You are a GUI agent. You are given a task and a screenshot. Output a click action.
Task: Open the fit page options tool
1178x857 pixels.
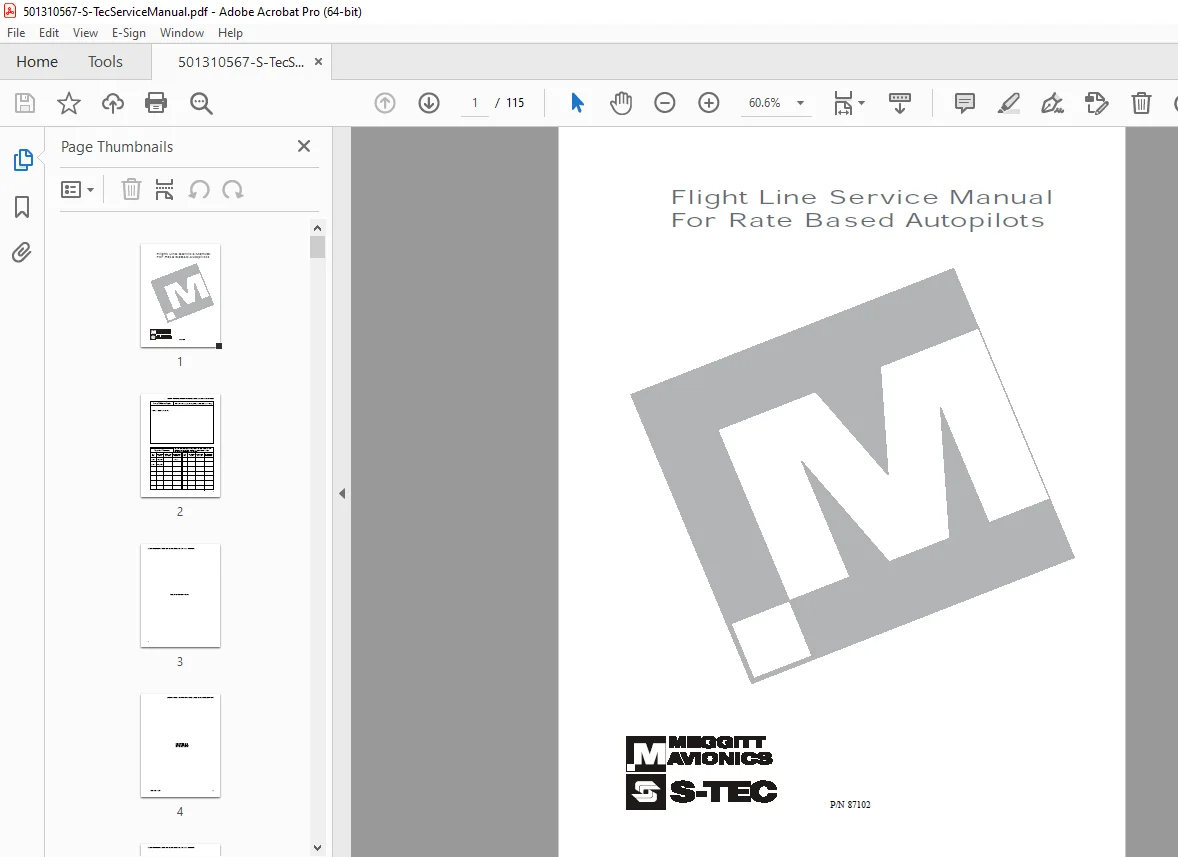pyautogui.click(x=843, y=103)
